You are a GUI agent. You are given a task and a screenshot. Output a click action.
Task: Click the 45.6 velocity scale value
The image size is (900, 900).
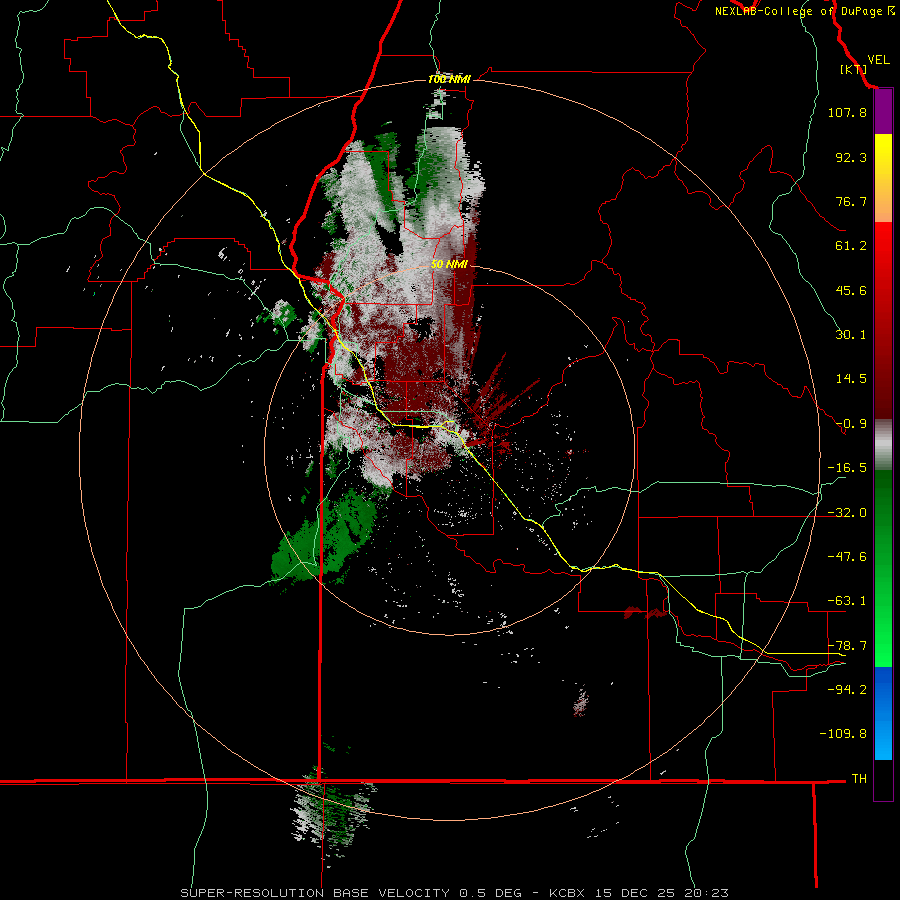(x=851, y=290)
